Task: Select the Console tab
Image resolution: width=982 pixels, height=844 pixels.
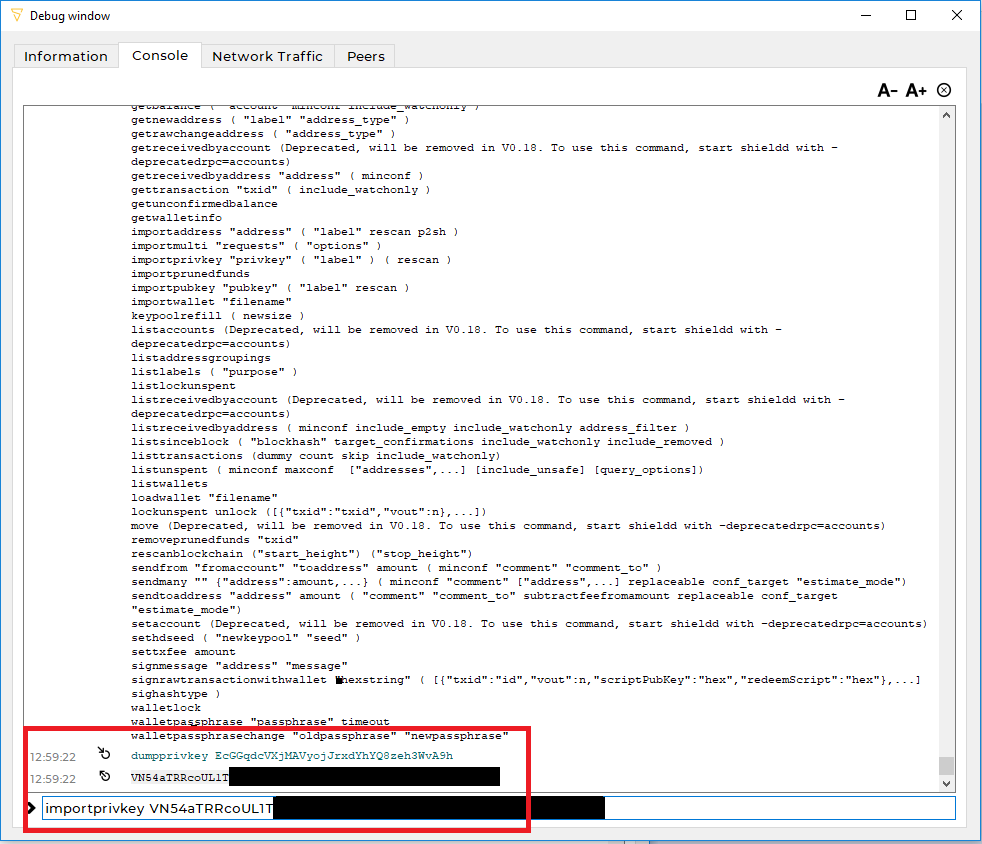Action: click(160, 56)
